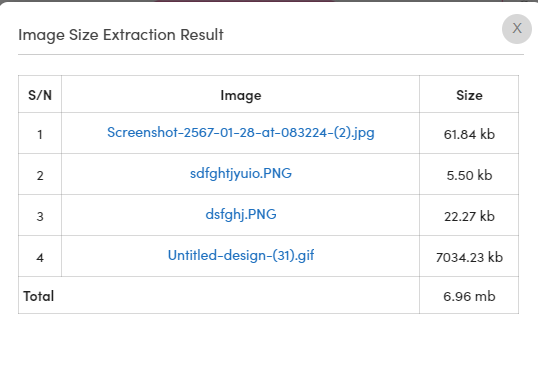Select serial number 1 cell
The width and height of the screenshot is (538, 392).
[40, 134]
